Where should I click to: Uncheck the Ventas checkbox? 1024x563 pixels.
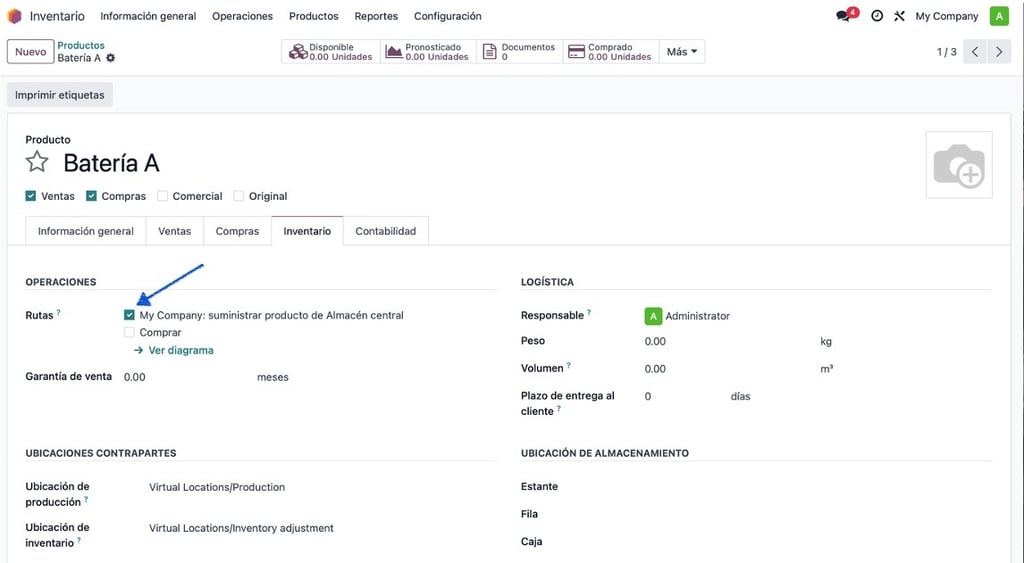pos(31,196)
